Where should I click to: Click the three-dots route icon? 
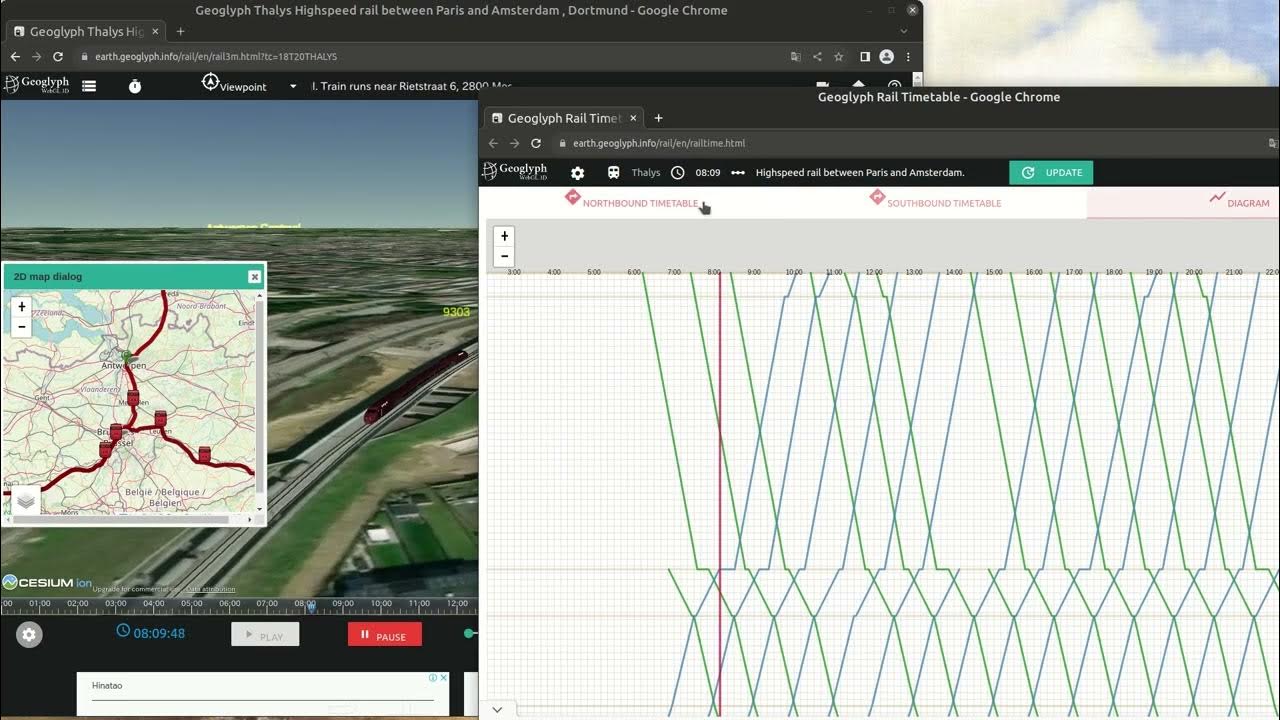(738, 173)
